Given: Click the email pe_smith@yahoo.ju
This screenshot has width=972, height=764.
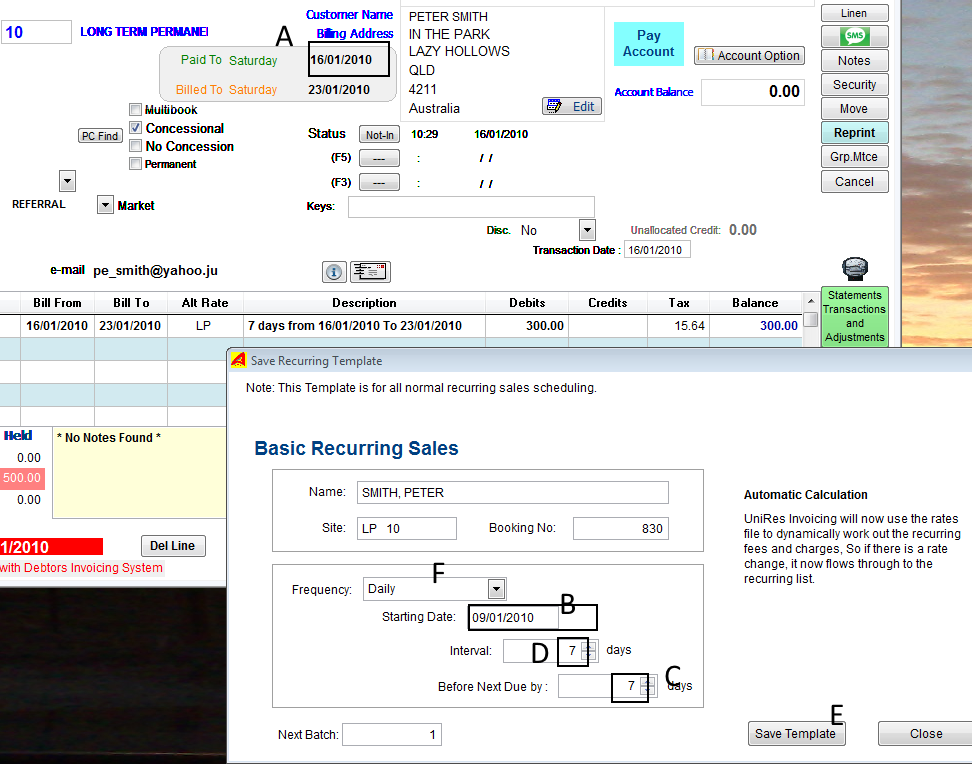Looking at the screenshot, I should [156, 270].
